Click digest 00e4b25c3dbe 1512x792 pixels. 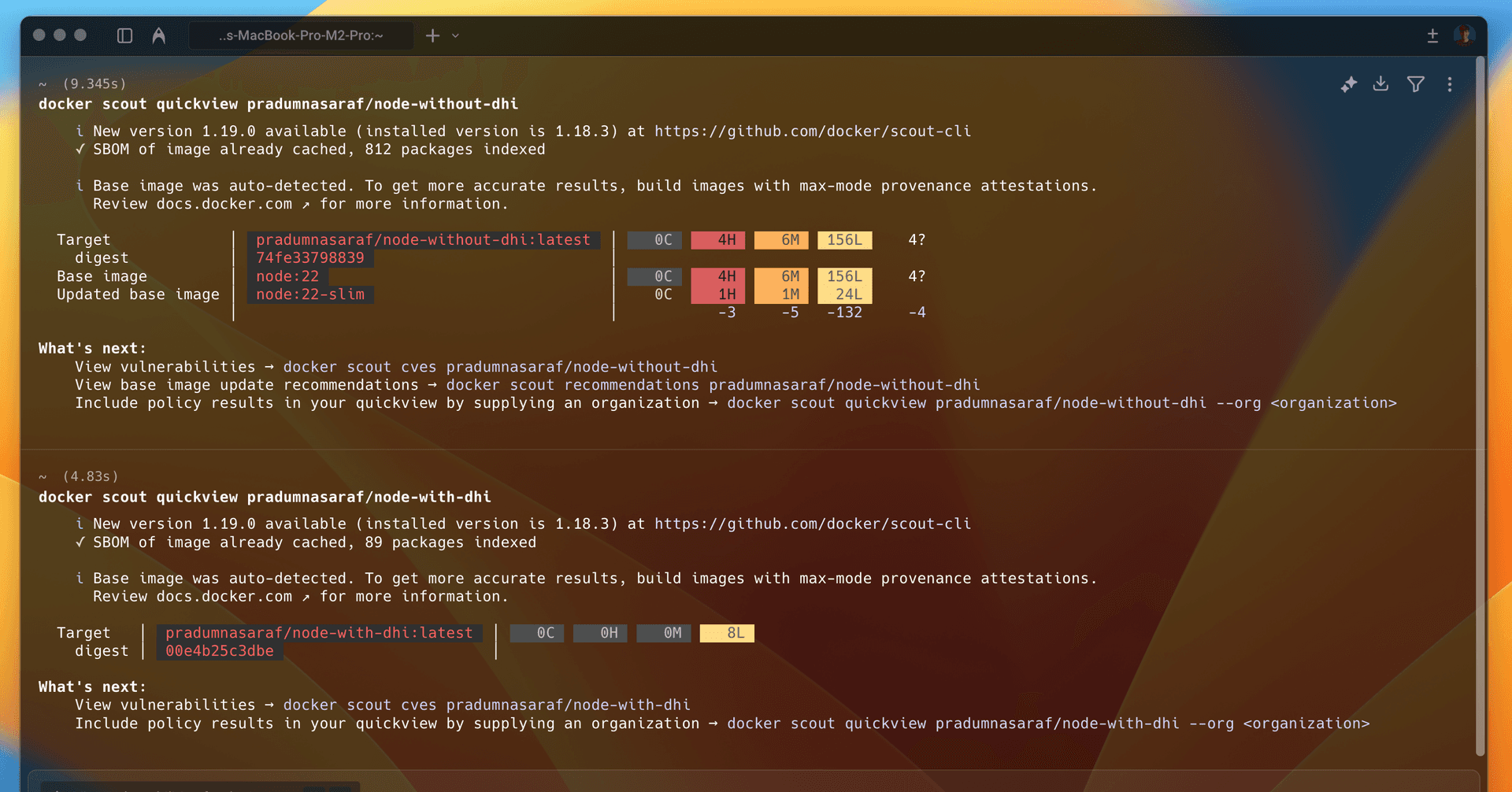tap(220, 651)
